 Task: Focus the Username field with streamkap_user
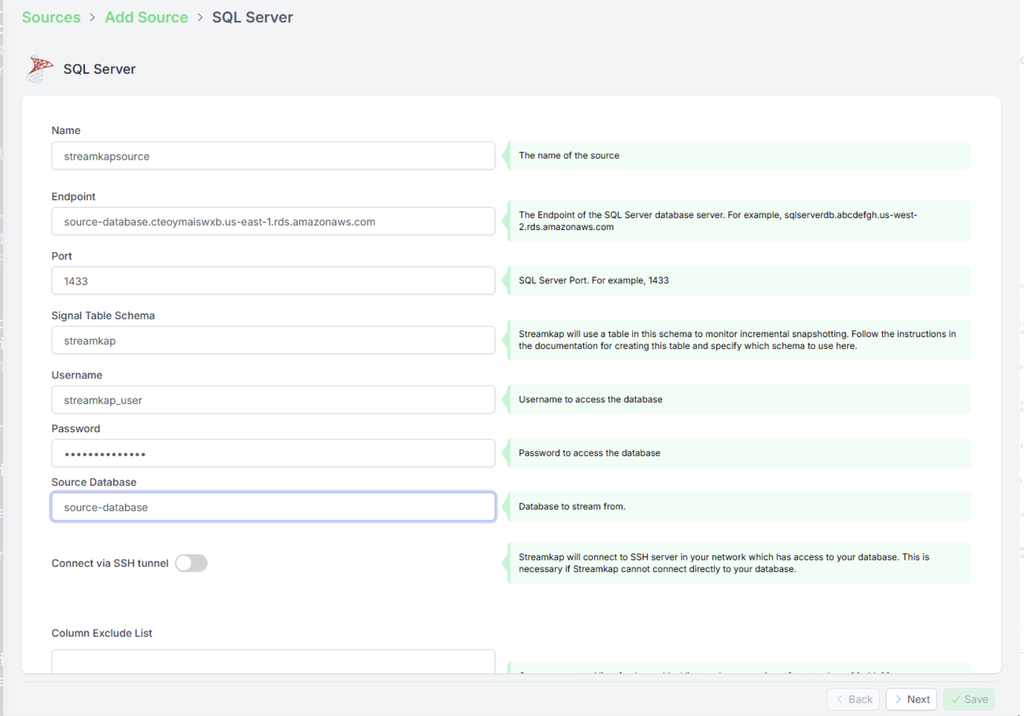point(273,399)
